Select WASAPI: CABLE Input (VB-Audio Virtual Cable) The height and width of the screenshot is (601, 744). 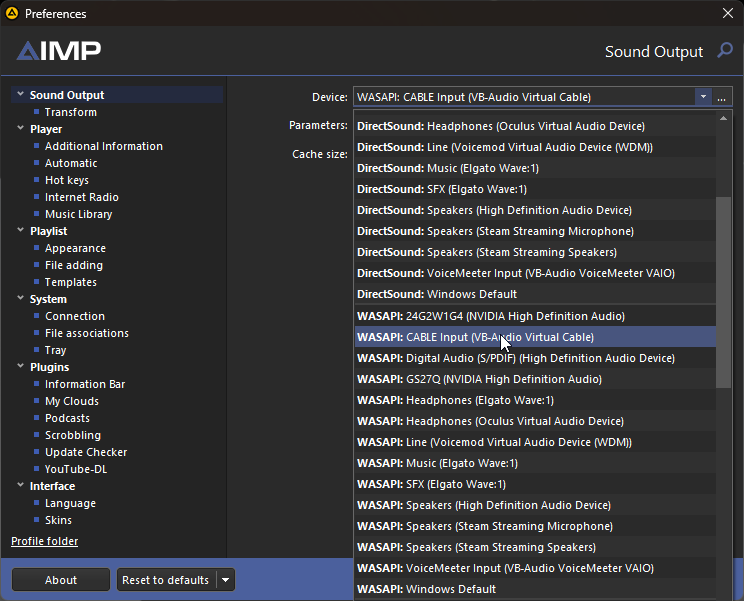(x=535, y=337)
